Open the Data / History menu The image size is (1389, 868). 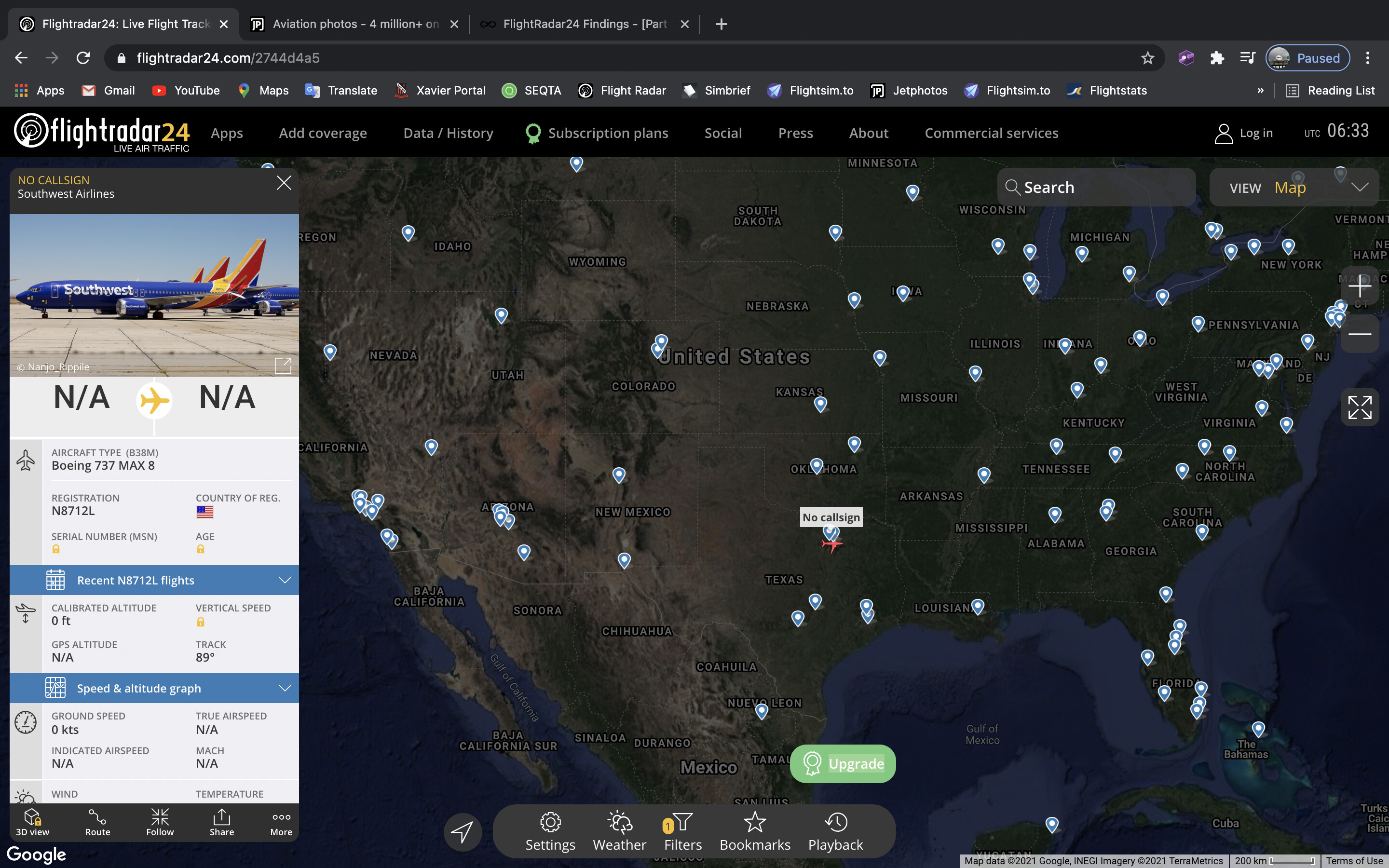(448, 133)
